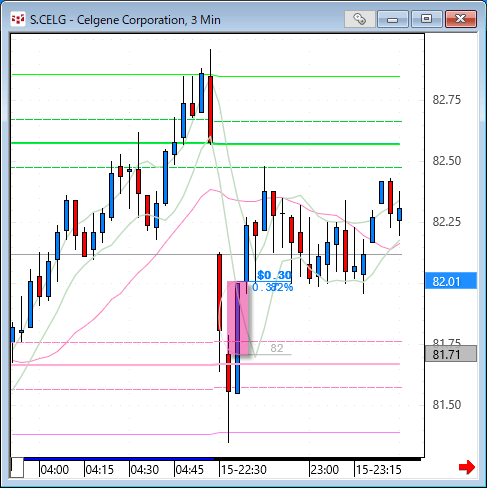Close the Celgene chart window
The image size is (487, 488).
[x=461, y=19]
